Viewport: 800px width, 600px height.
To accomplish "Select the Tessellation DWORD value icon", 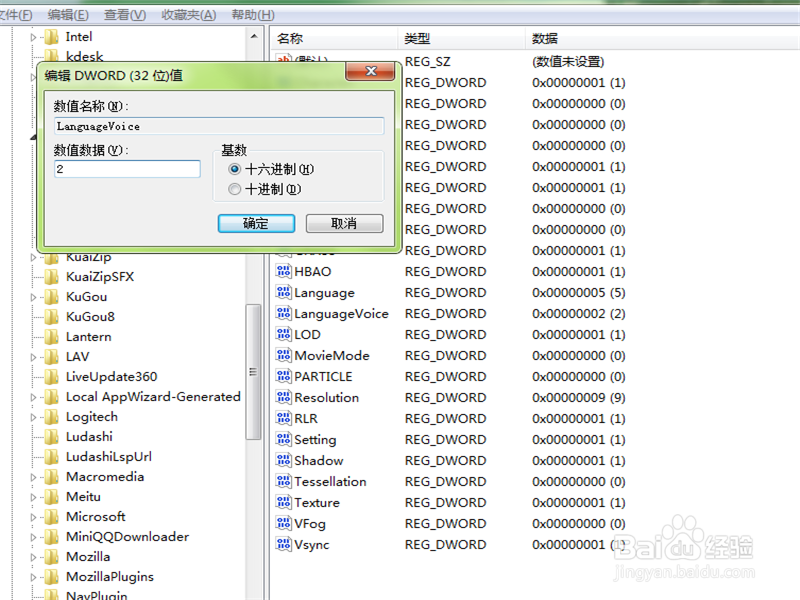I will point(287,481).
